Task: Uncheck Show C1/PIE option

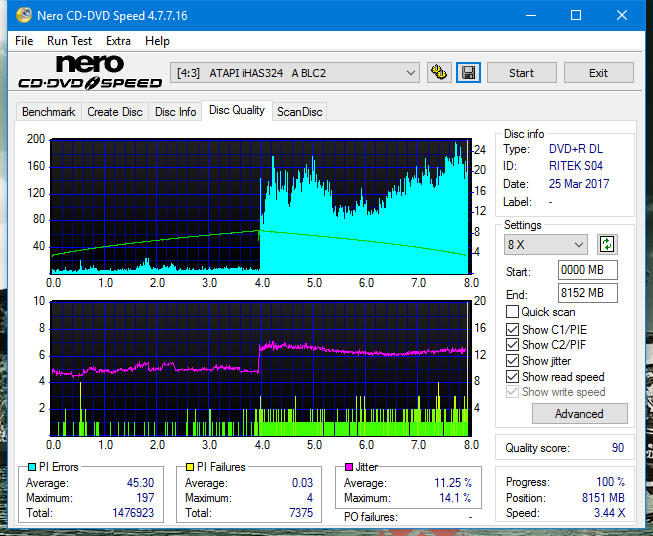Action: pyautogui.click(x=512, y=329)
